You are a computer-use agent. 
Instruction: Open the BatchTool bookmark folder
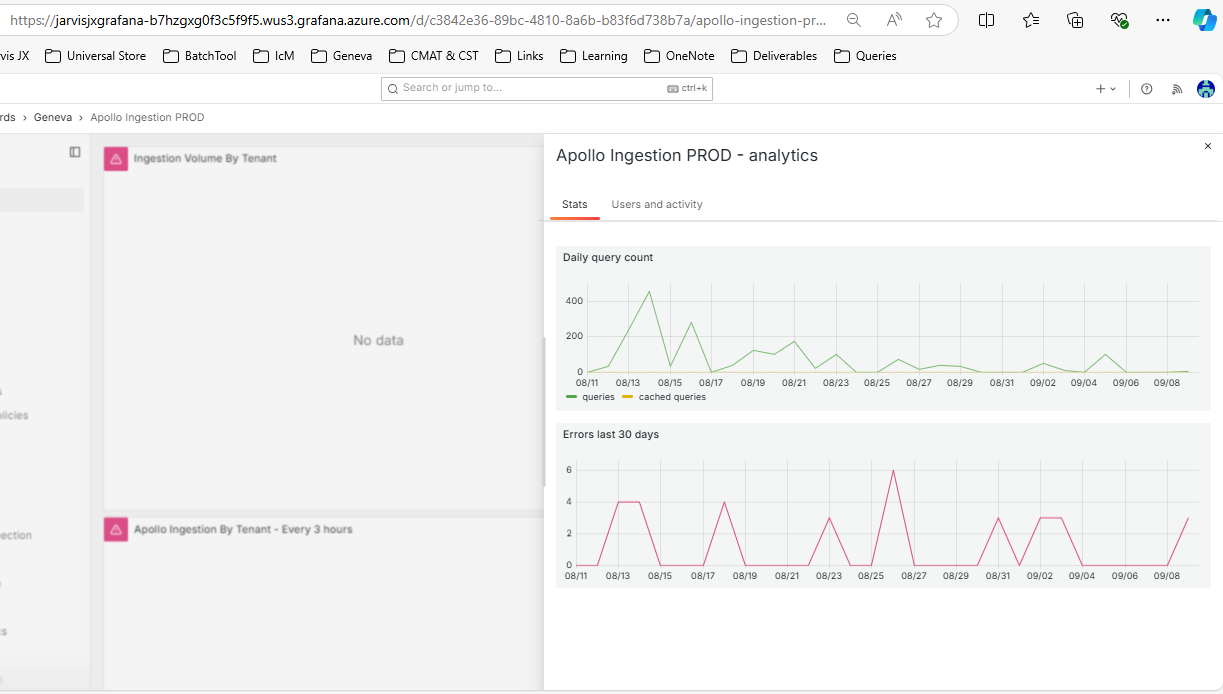200,56
